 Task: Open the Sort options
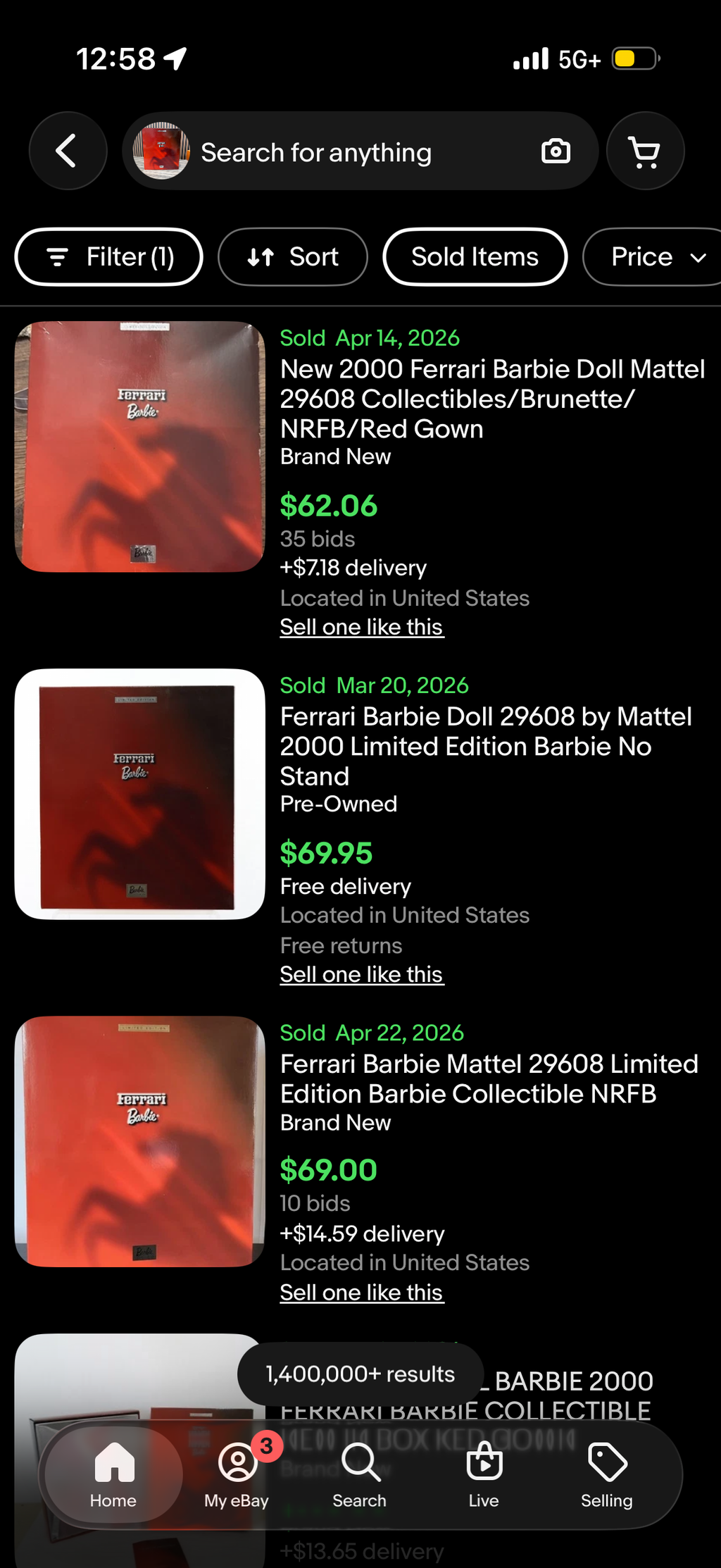[x=293, y=257]
